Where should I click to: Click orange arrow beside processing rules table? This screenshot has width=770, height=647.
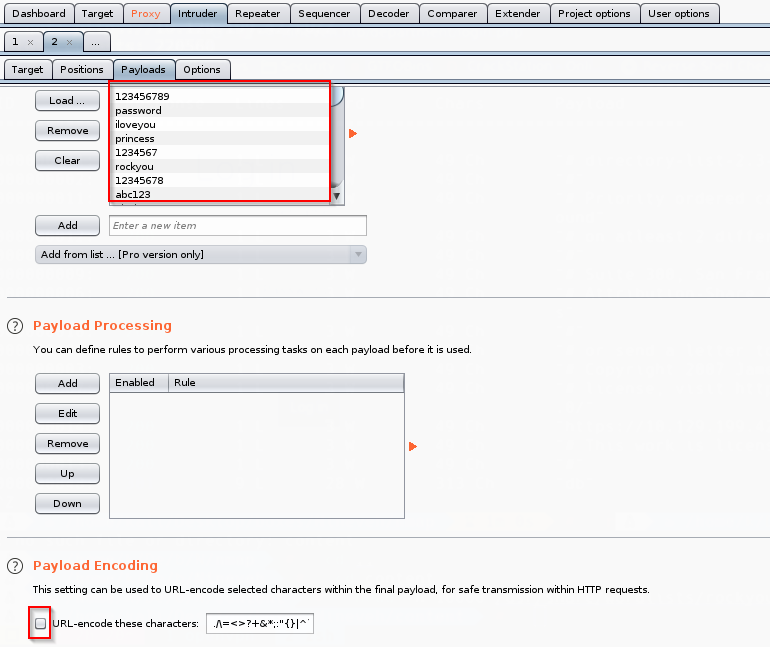pyautogui.click(x=413, y=446)
